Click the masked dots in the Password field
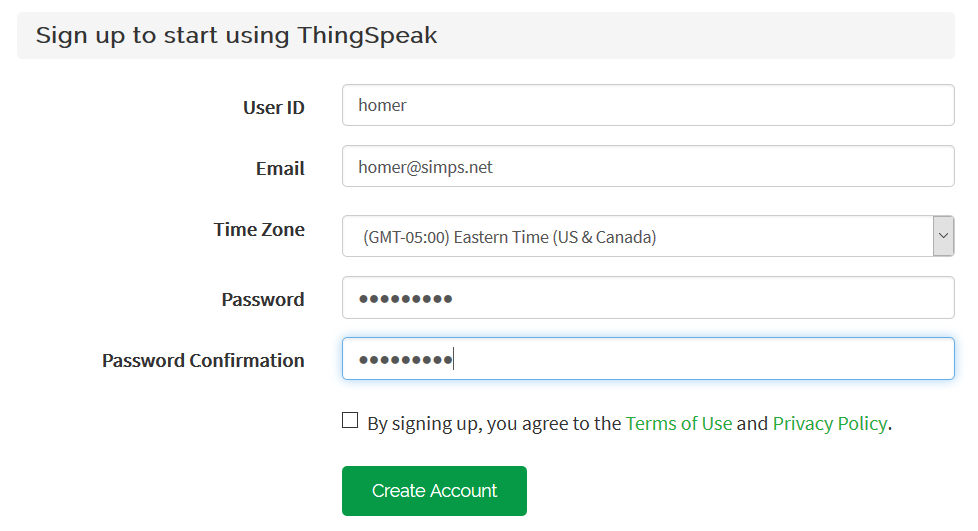 (x=405, y=299)
